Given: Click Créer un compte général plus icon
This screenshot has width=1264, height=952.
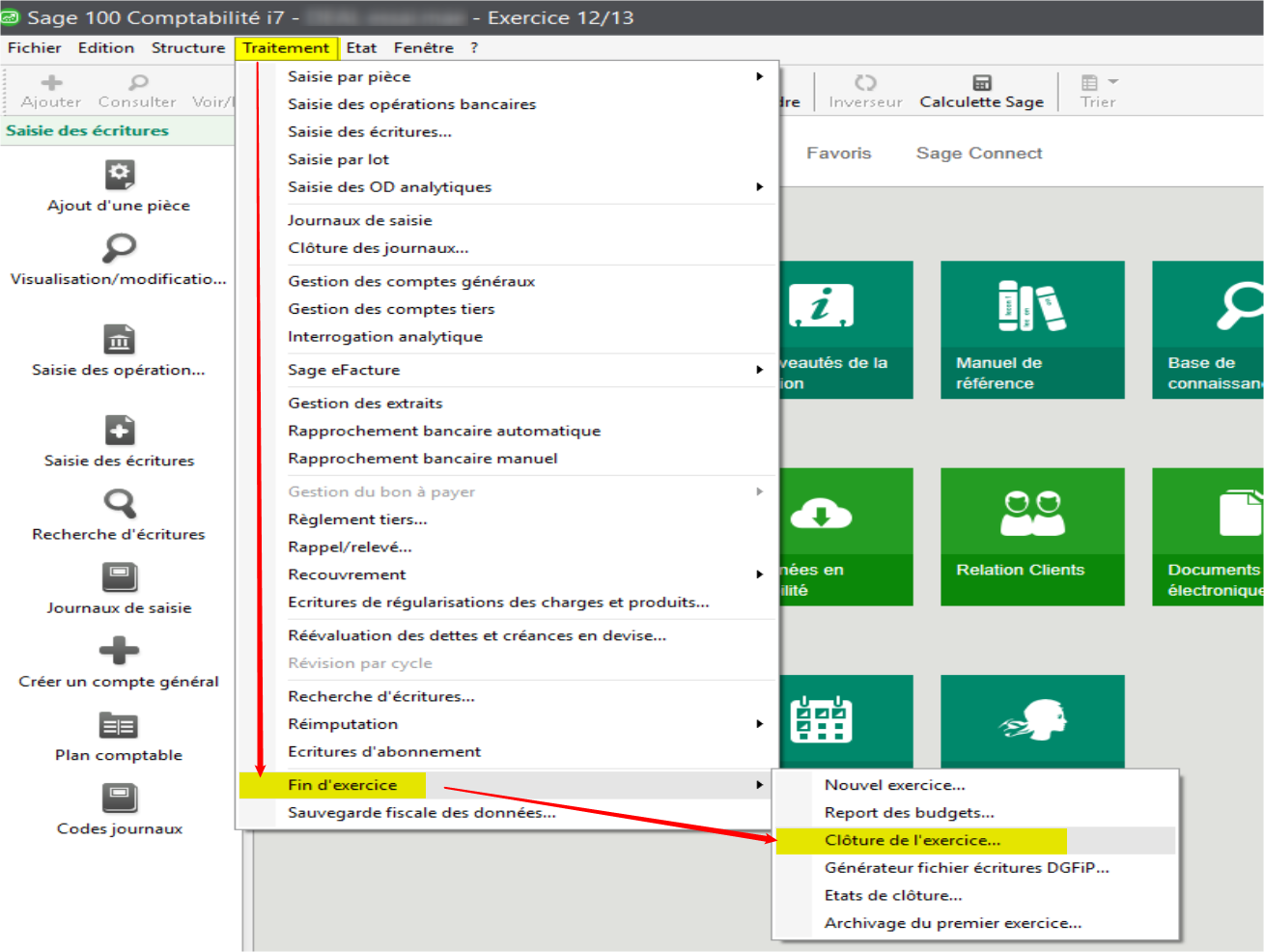Looking at the screenshot, I should tap(119, 651).
